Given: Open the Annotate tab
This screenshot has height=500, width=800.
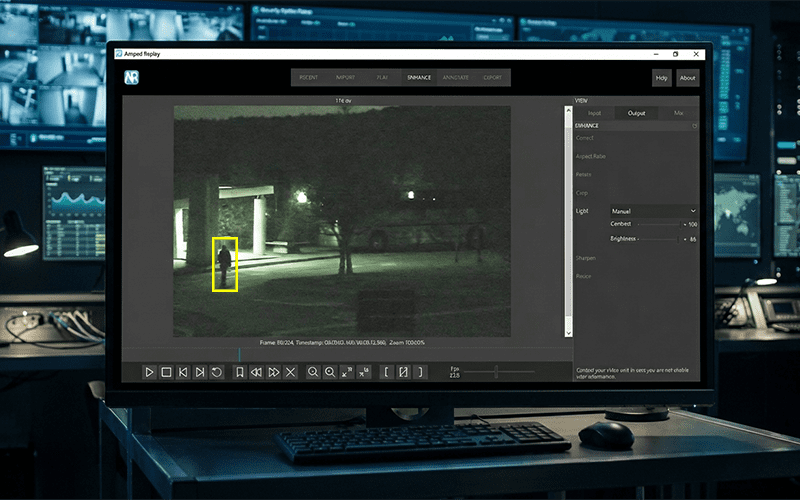Looking at the screenshot, I should click(456, 77).
